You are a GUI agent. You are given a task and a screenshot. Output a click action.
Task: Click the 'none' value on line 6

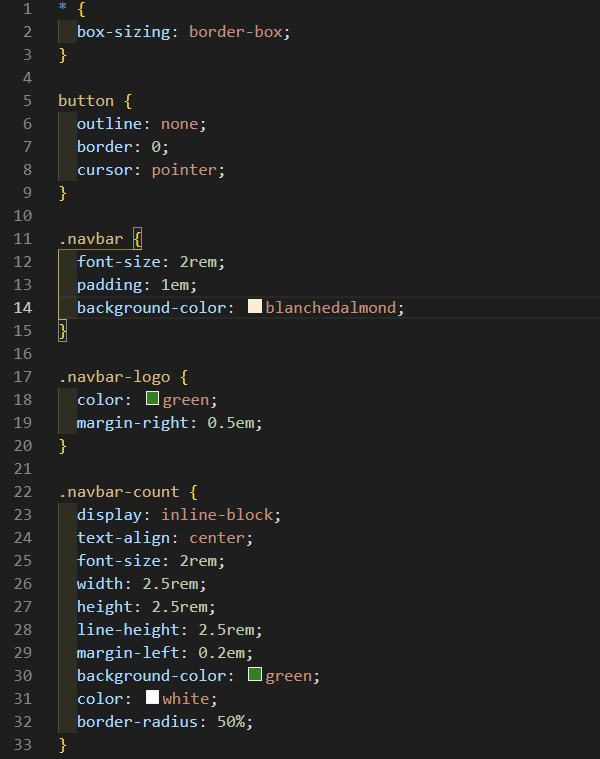click(x=180, y=124)
